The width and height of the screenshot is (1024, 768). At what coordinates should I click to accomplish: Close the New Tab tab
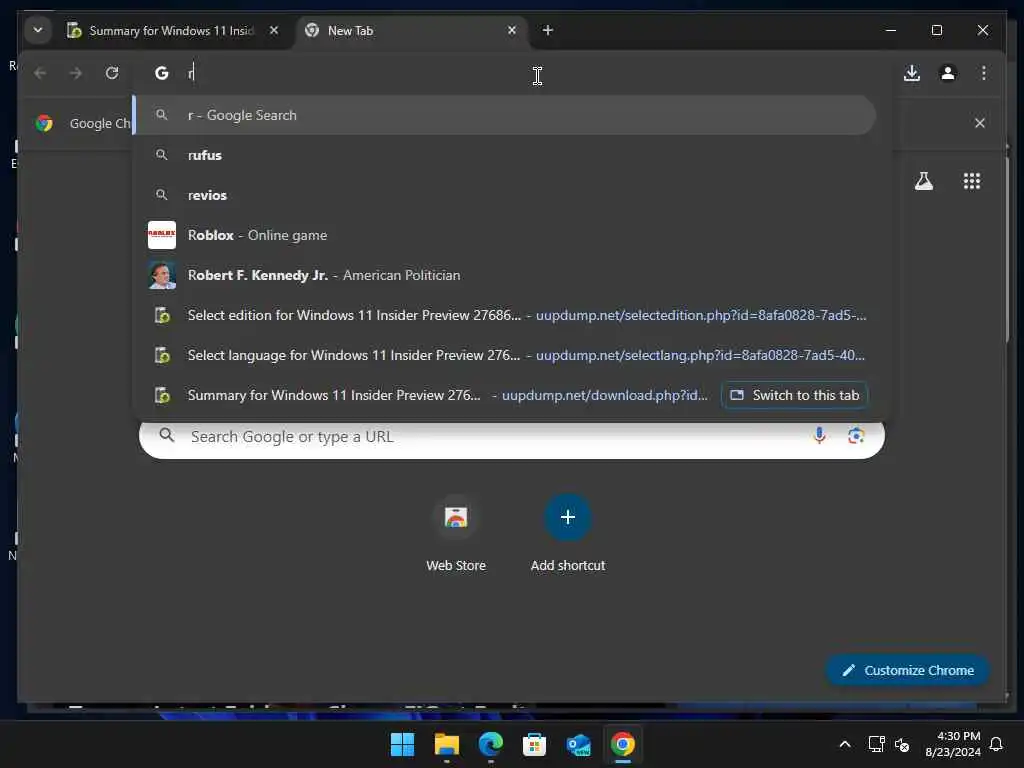tap(512, 30)
